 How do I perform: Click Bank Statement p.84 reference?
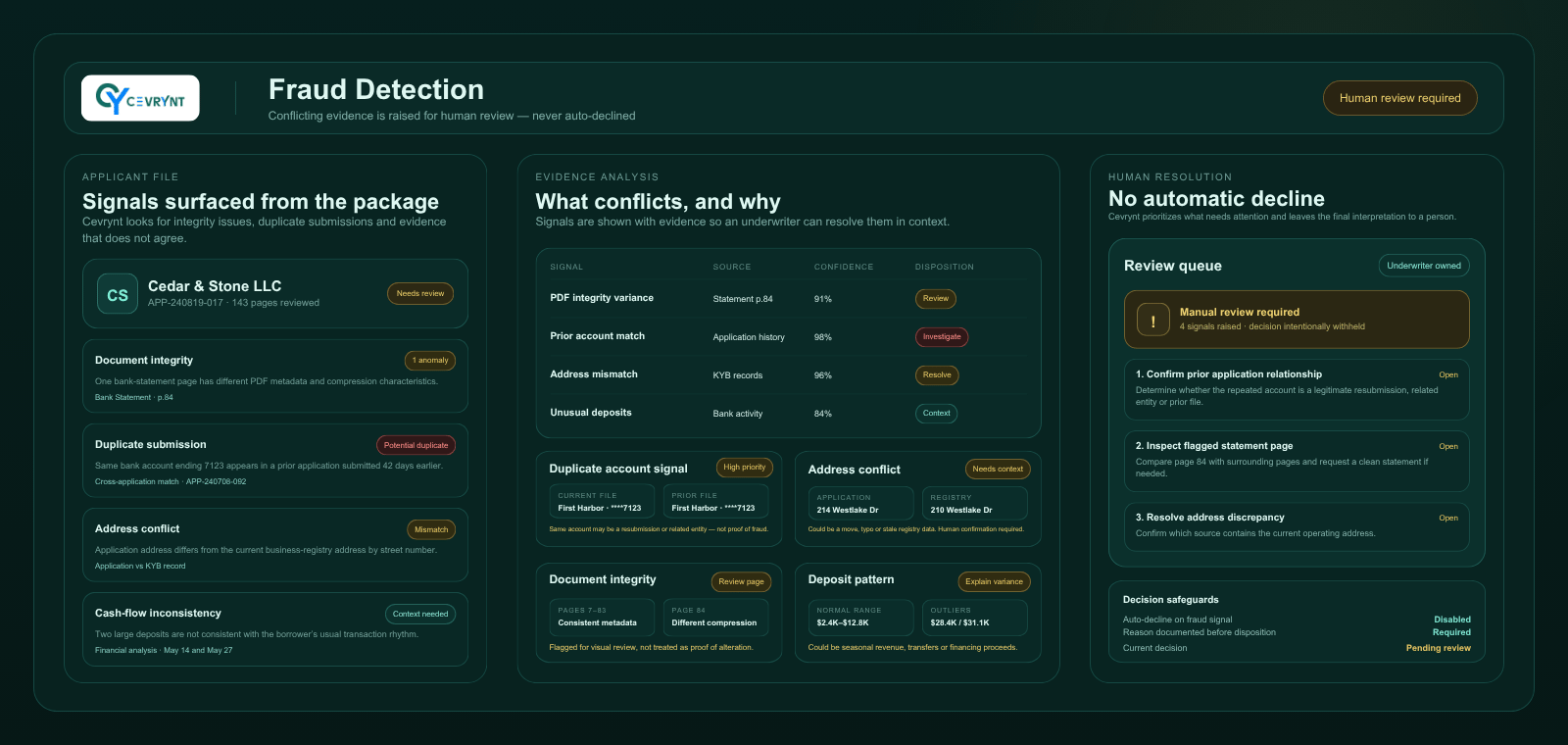(134, 397)
